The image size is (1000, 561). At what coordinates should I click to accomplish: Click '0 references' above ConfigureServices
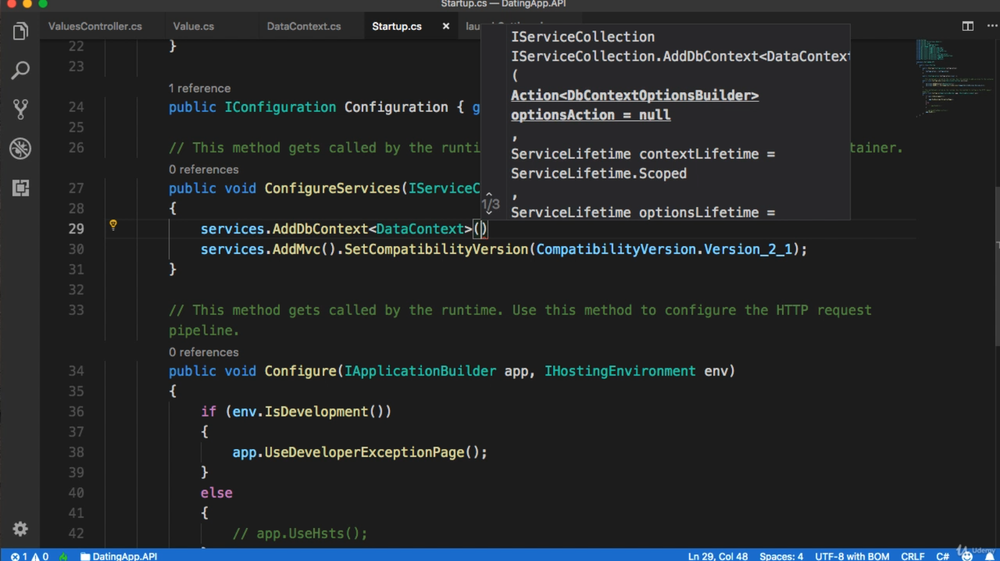[x=203, y=170]
